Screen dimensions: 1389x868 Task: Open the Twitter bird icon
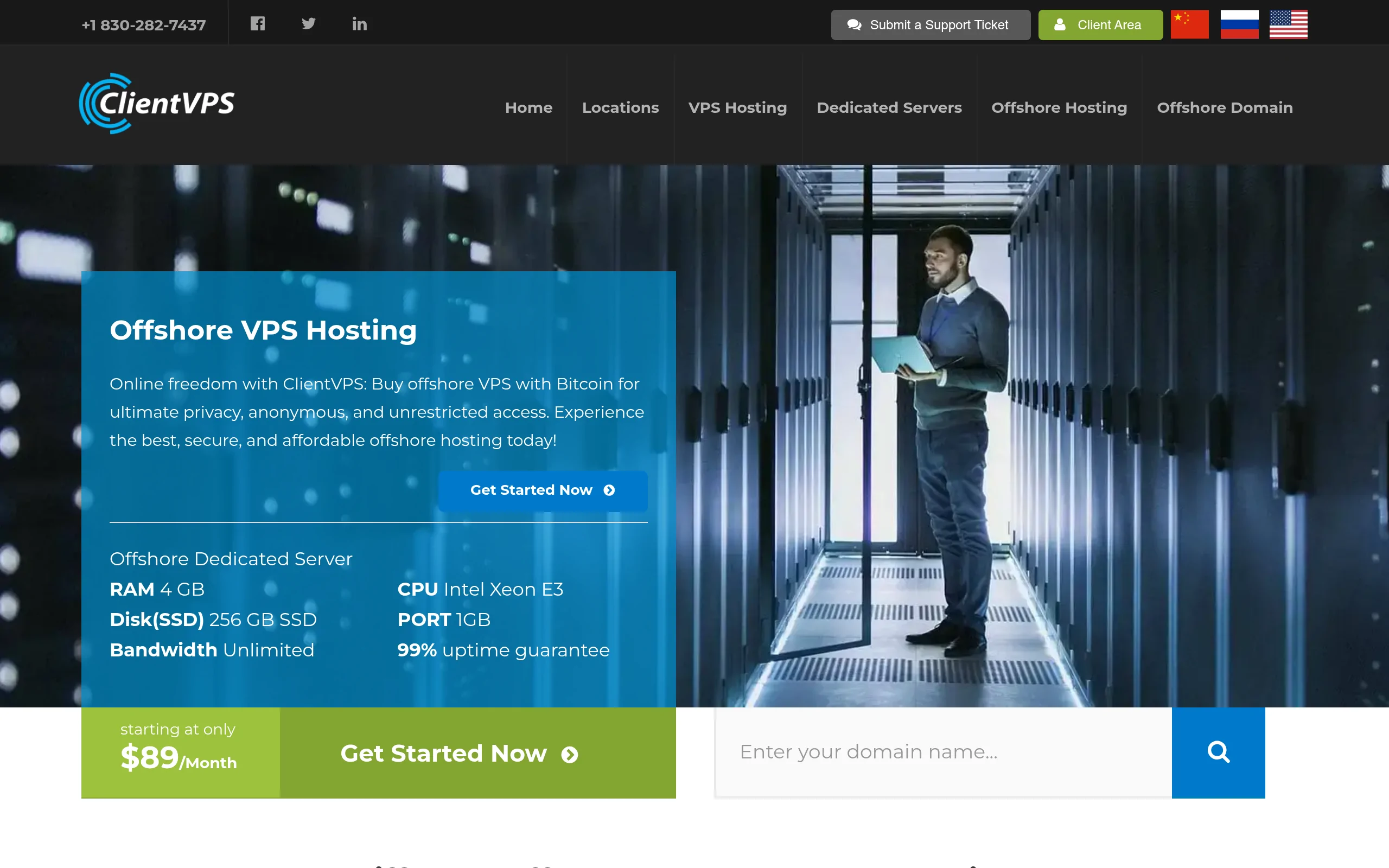point(309,23)
